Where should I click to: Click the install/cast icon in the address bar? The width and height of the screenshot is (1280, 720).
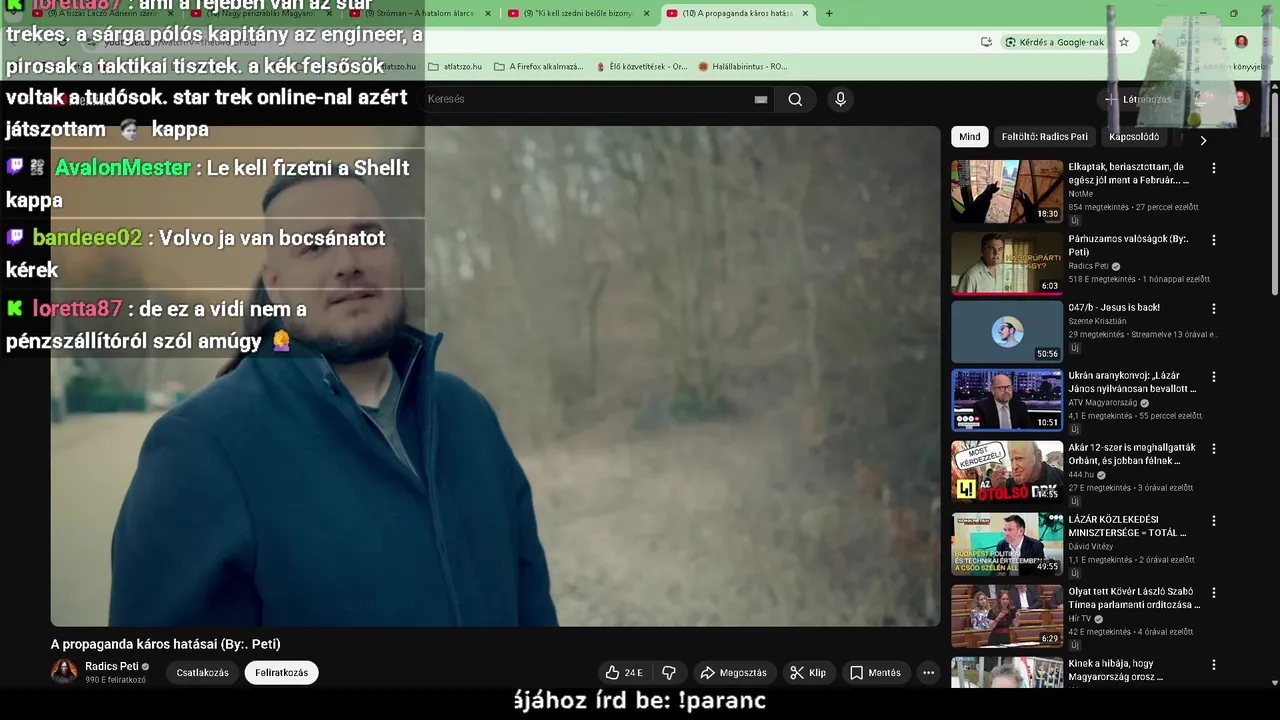(987, 42)
